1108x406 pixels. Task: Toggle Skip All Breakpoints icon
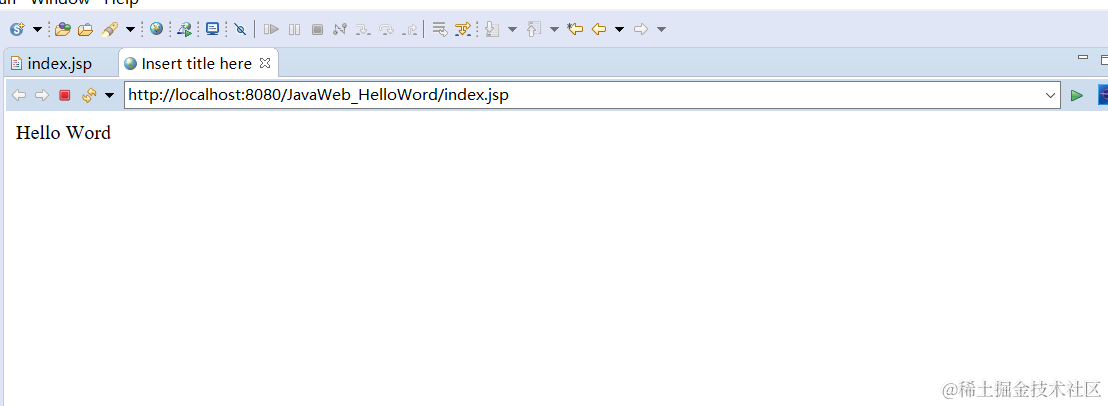tap(240, 30)
